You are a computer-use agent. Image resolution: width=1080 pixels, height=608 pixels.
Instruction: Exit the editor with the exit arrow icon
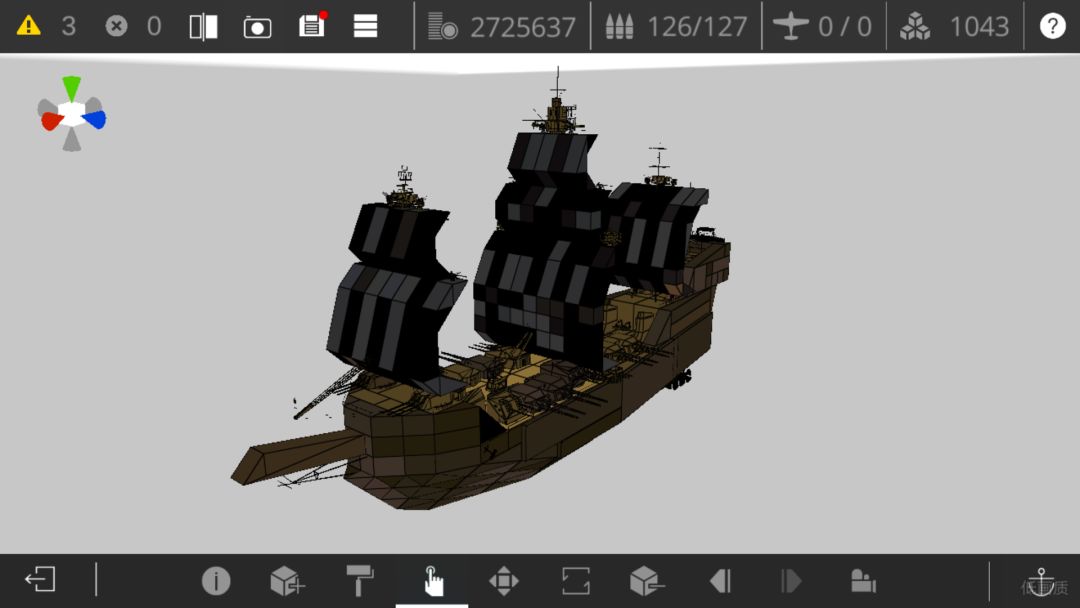(40, 580)
